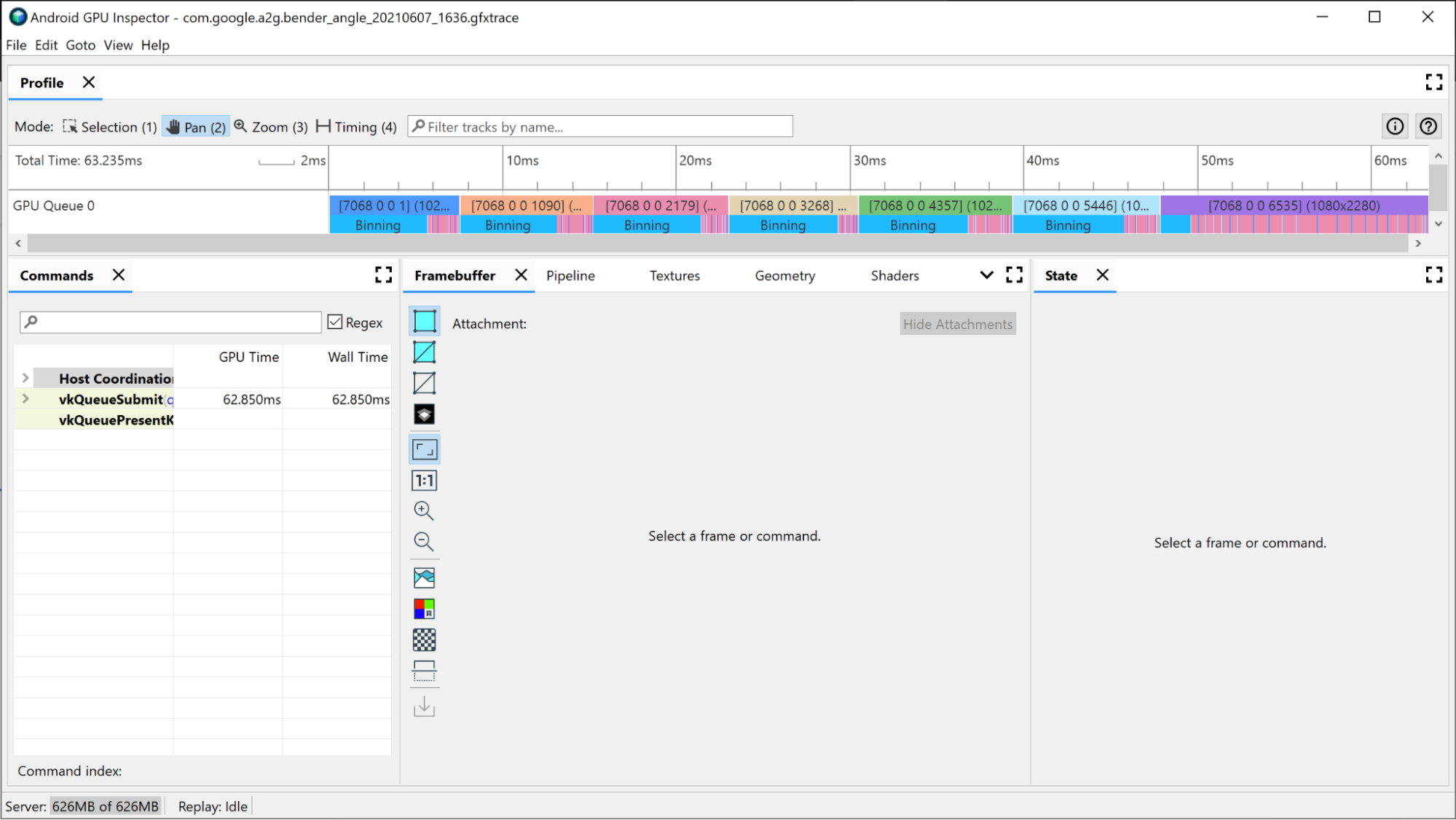1456x820 pixels.
Task: Switch to the Pipeline tab
Action: 571,275
